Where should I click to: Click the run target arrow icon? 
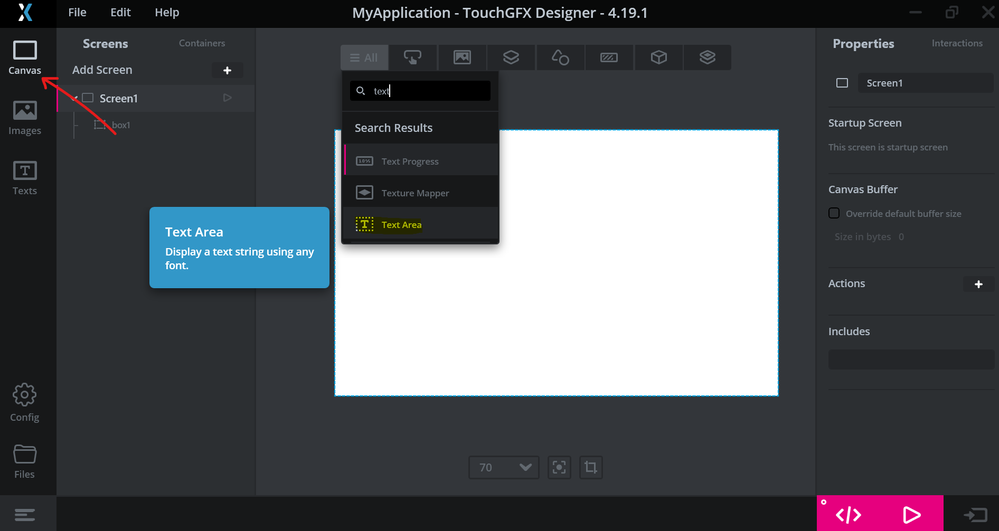point(975,514)
